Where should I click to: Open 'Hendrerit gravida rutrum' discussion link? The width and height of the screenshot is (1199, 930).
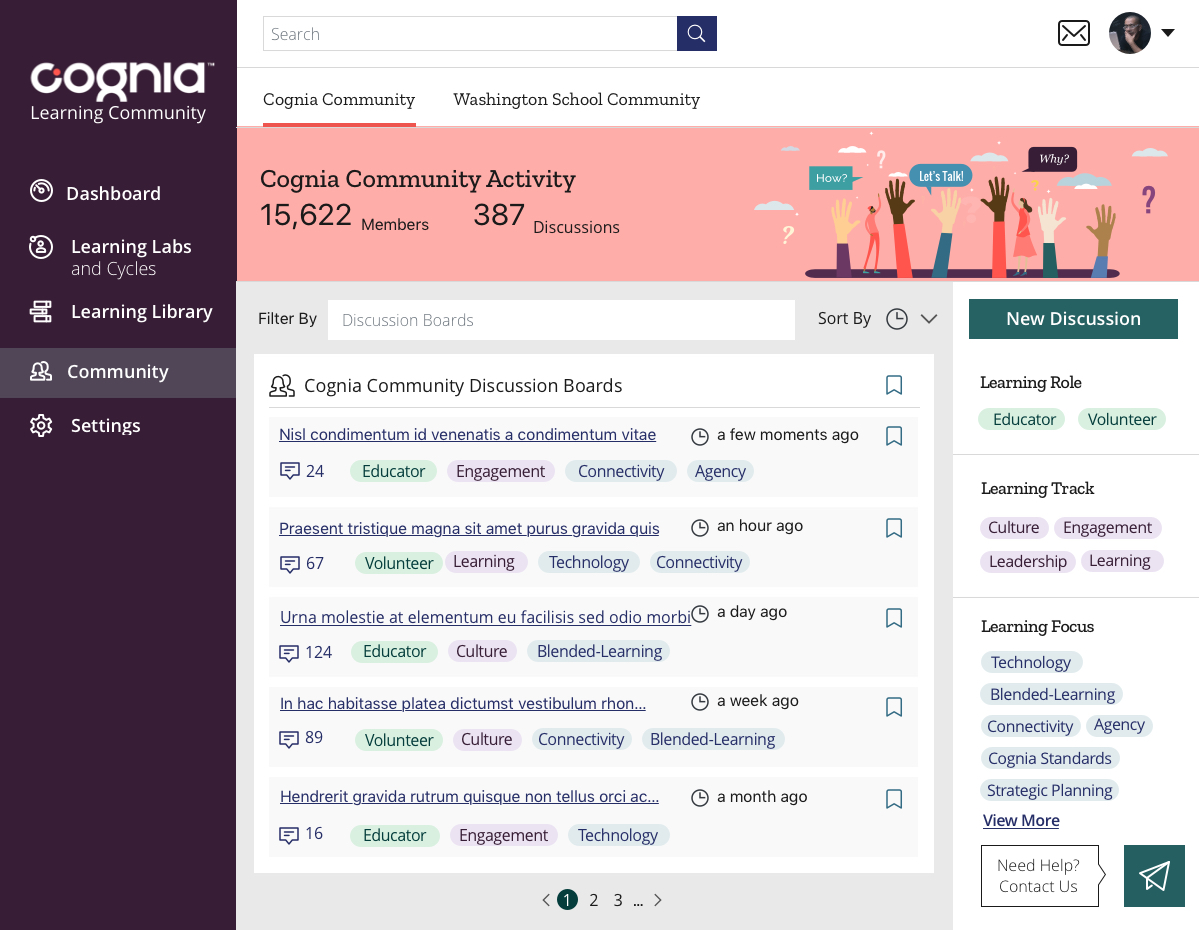tap(470, 796)
